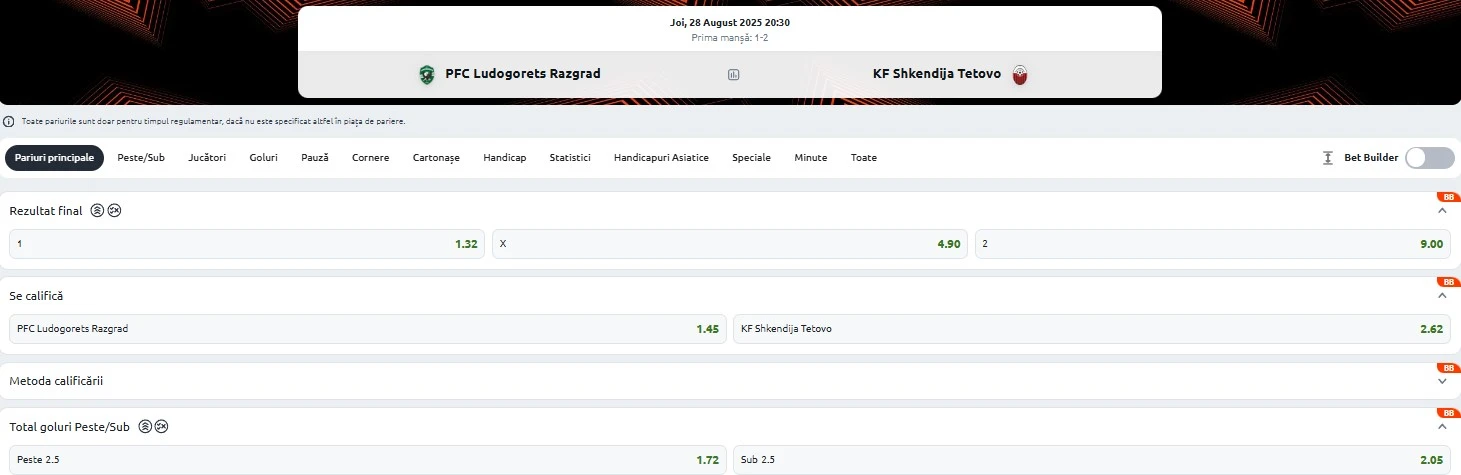
Task: Collapse the Total goluri Peste/Sub market
Action: pyautogui.click(x=1442, y=426)
